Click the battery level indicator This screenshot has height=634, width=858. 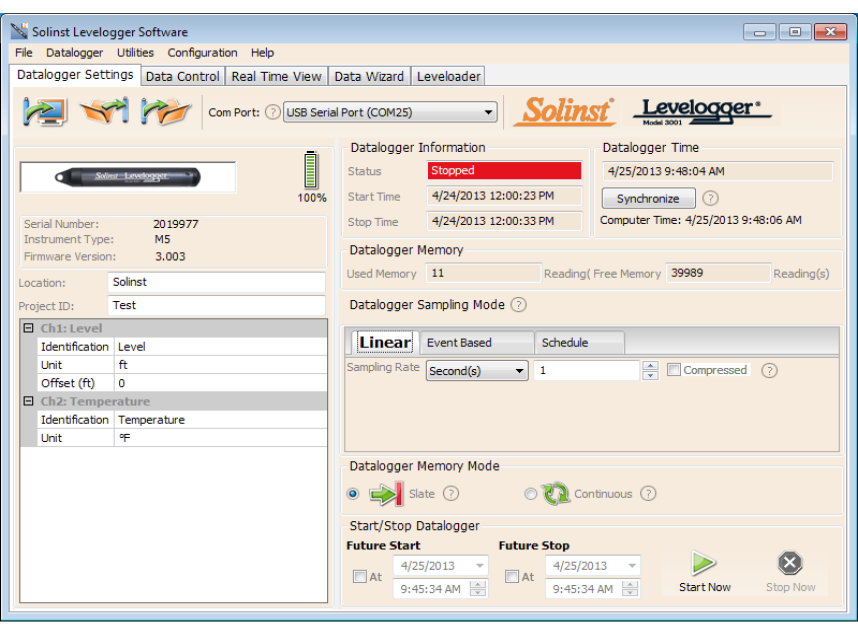pos(311,170)
